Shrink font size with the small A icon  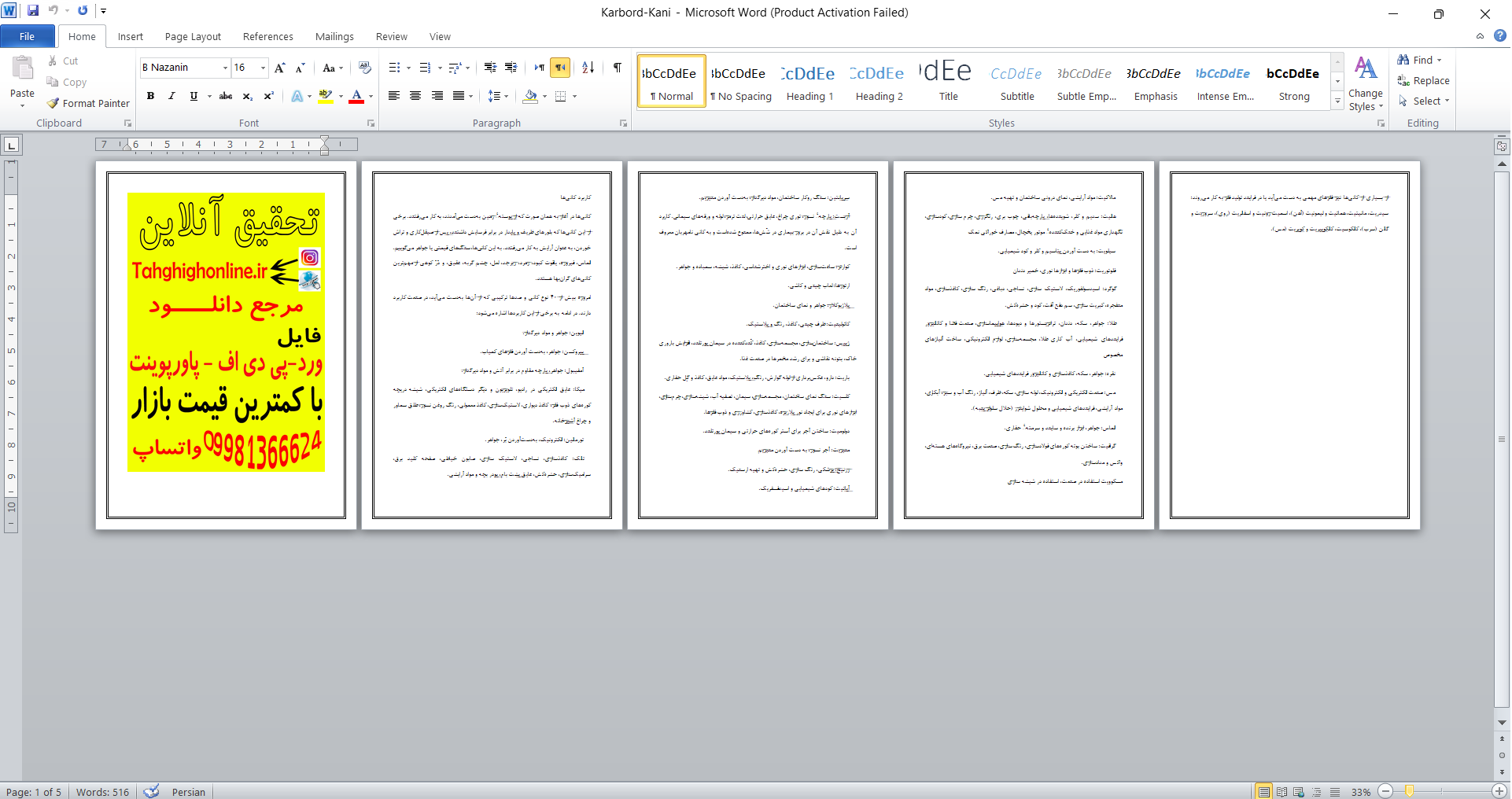[x=300, y=68]
